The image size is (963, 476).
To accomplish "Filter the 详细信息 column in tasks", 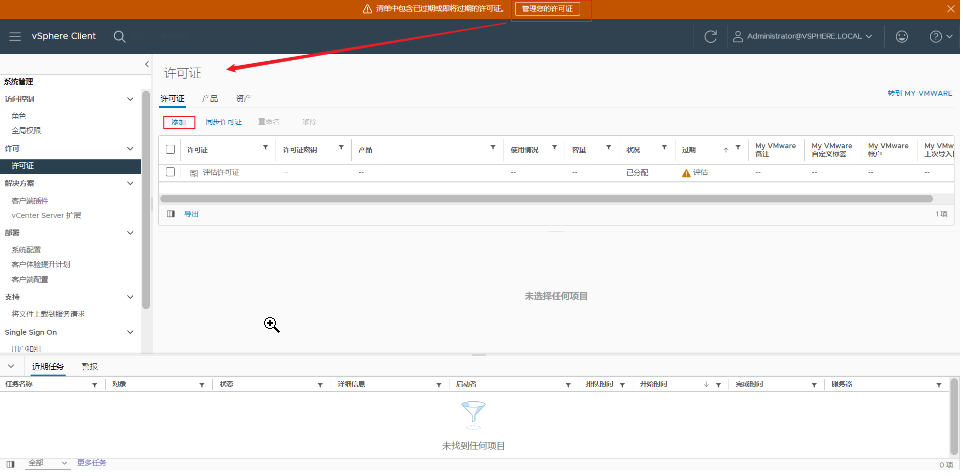I will [x=439, y=384].
